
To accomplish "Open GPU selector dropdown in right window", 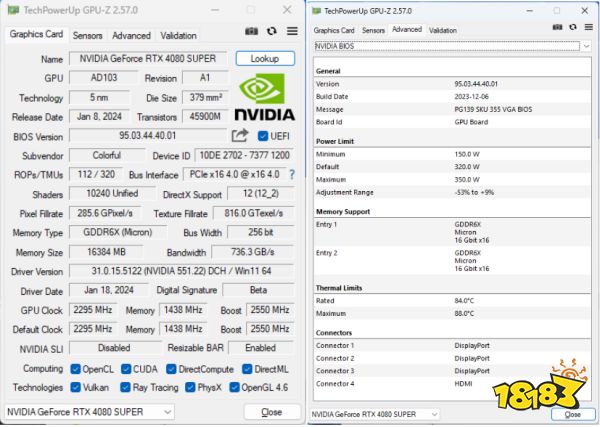I will [x=374, y=414].
